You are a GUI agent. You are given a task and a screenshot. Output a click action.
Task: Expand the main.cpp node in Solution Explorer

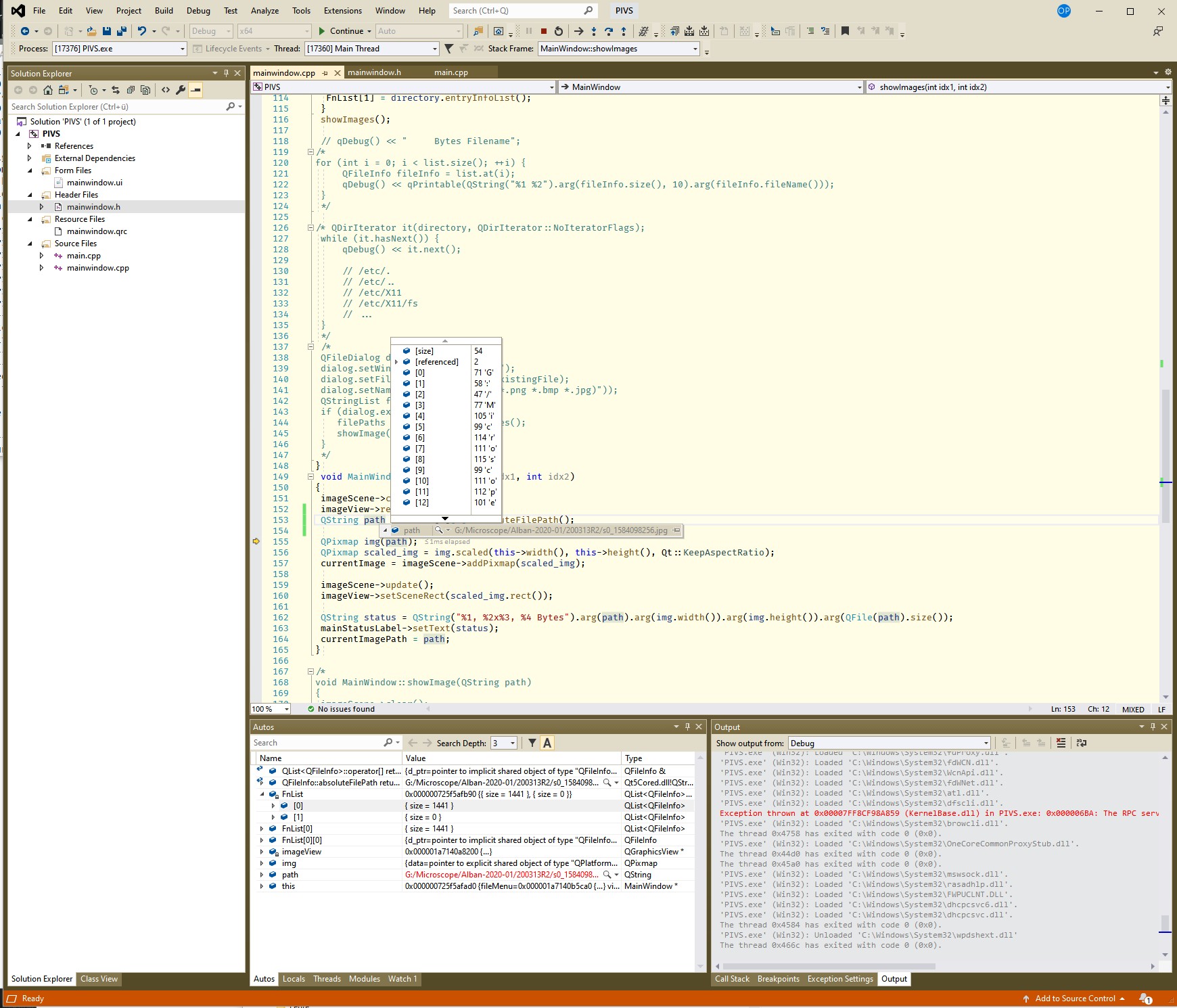(41, 256)
